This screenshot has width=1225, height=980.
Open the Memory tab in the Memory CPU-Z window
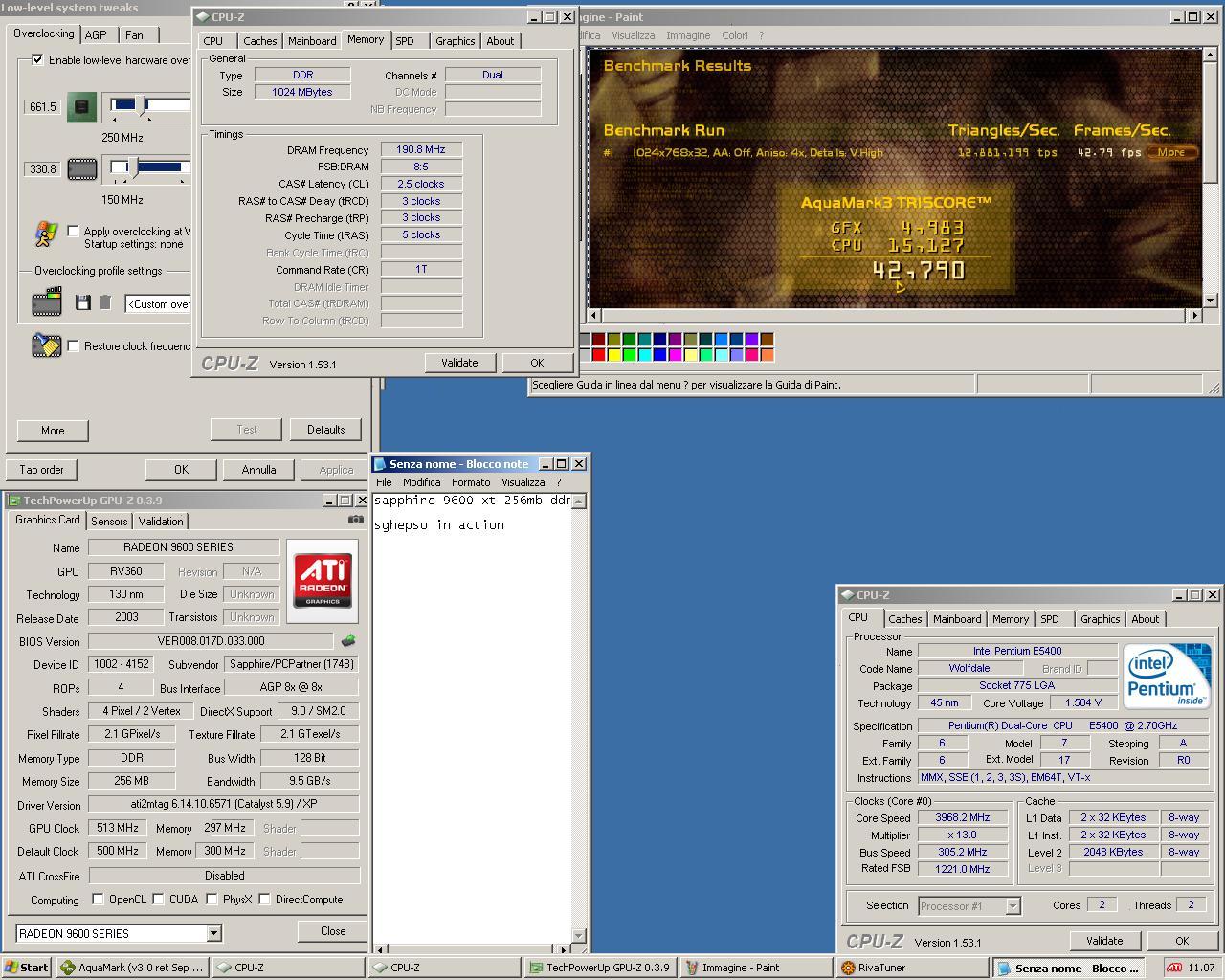click(366, 40)
